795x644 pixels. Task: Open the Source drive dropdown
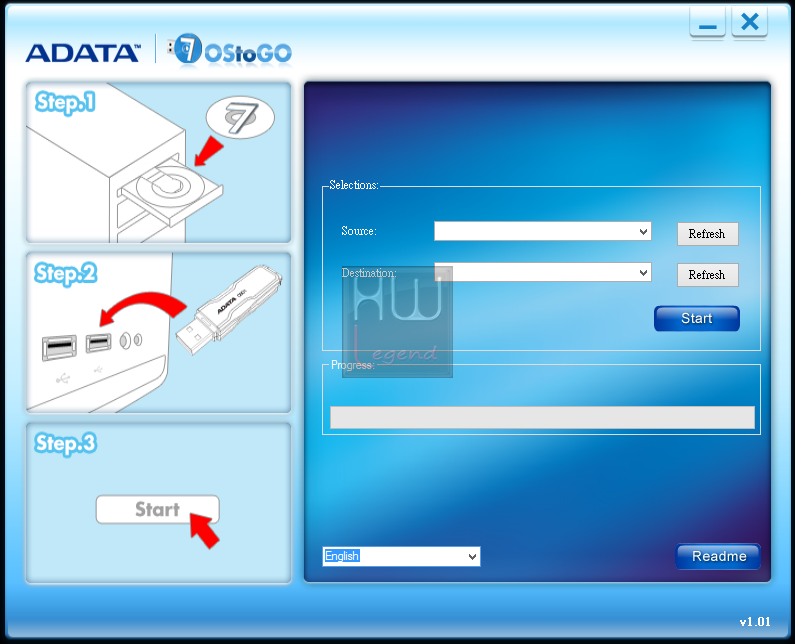[543, 231]
